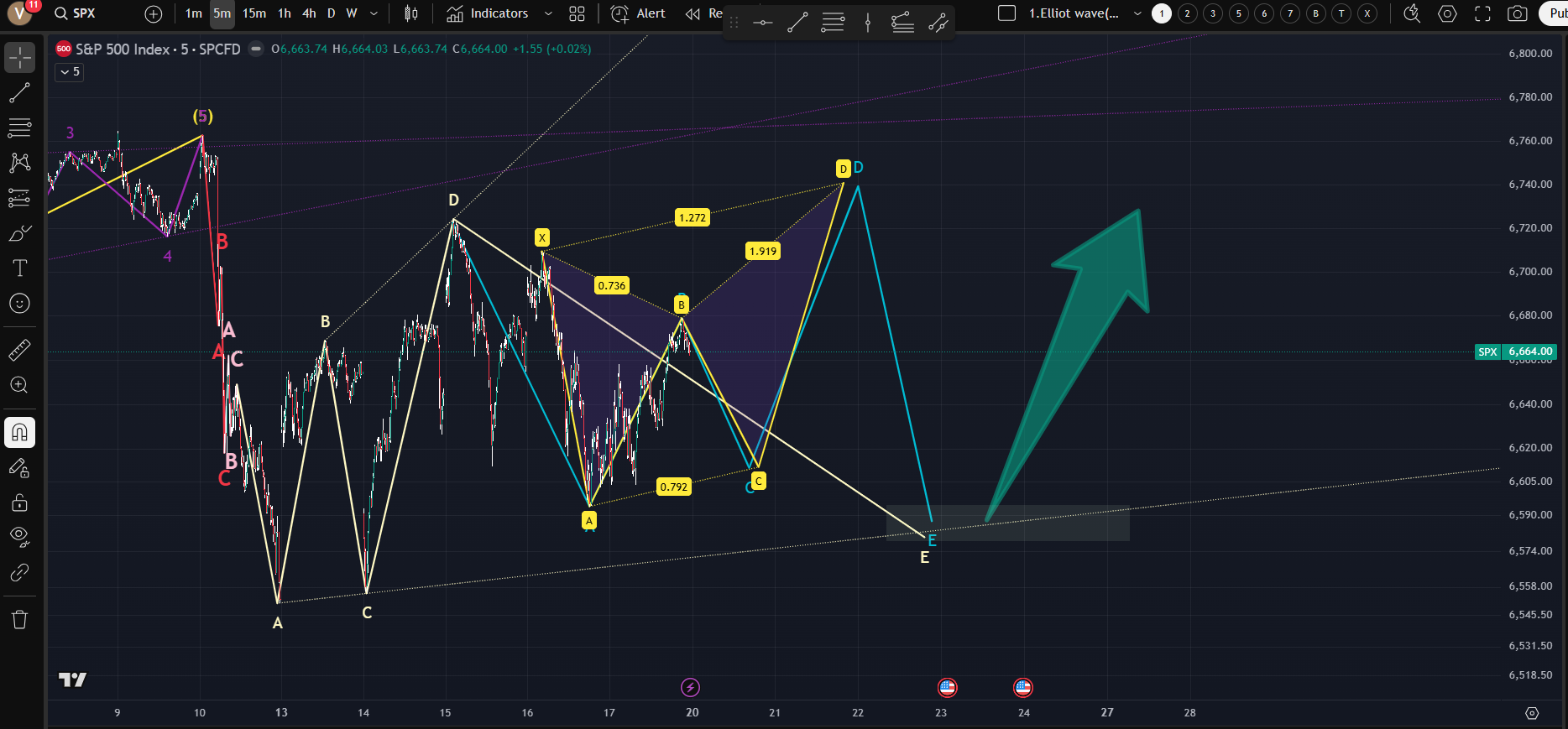Switch to the 4h timeframe

309,13
